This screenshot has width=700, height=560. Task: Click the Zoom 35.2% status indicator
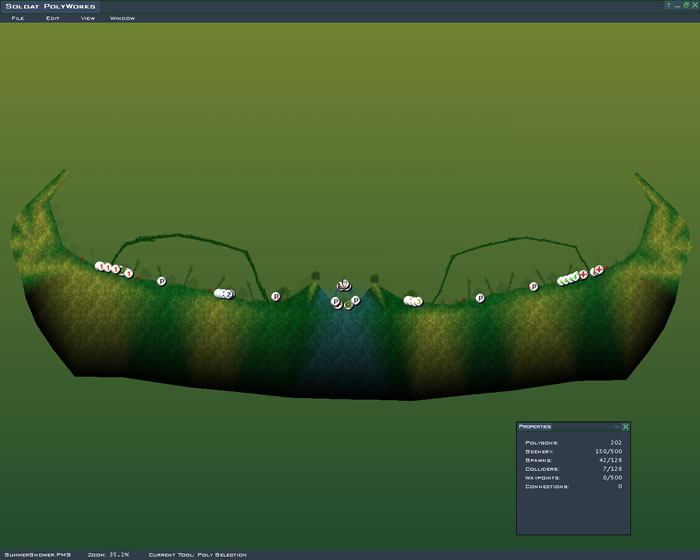(109, 554)
